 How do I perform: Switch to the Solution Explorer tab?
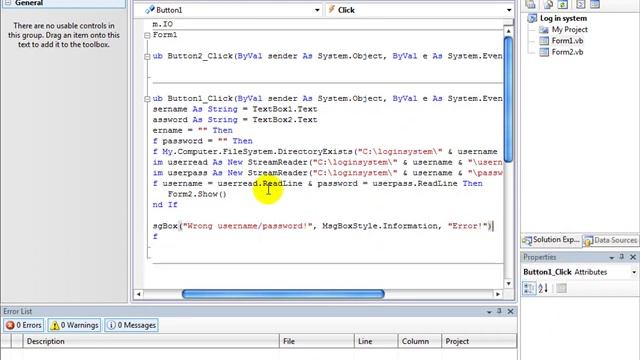click(x=551, y=240)
